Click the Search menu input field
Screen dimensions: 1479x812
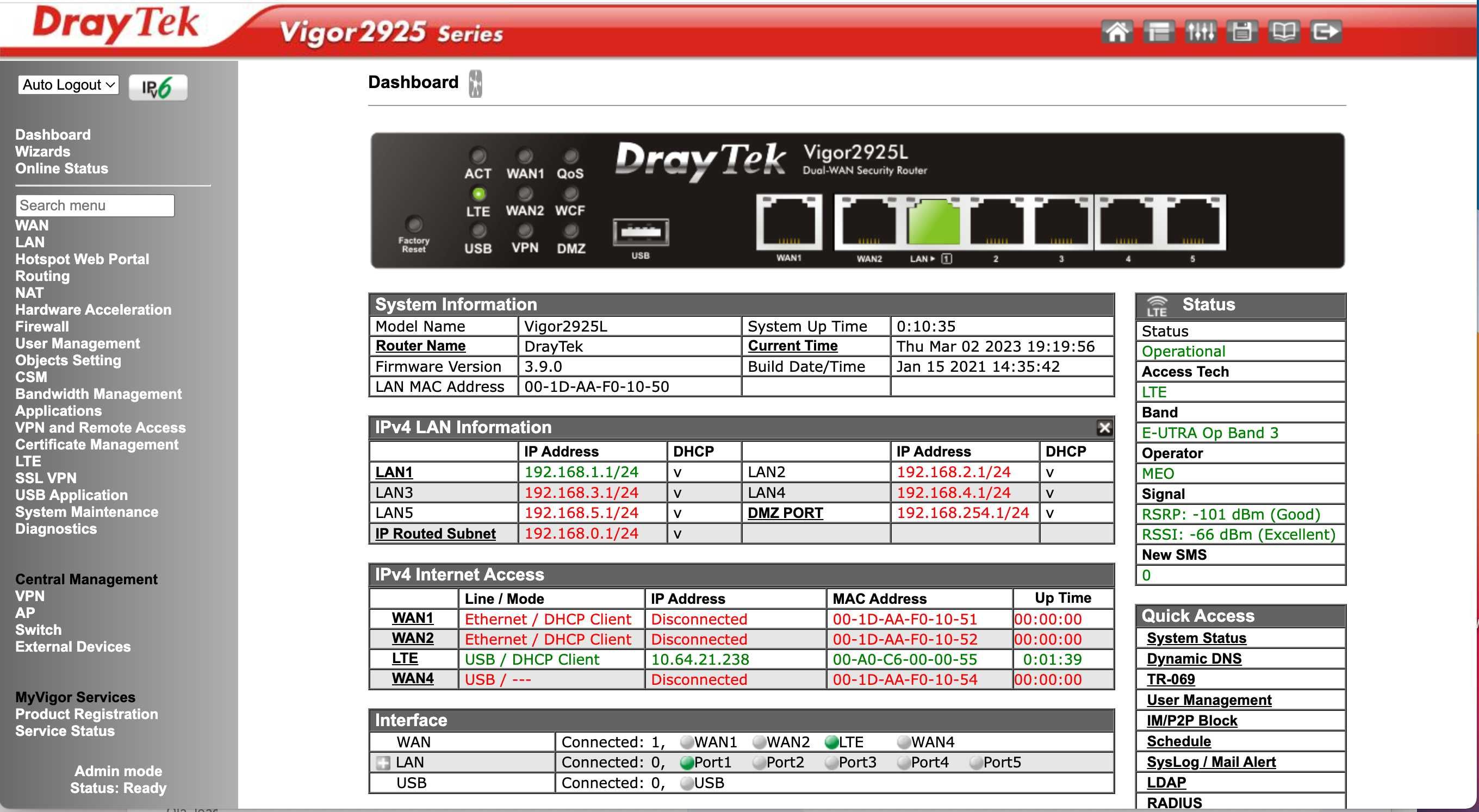[x=95, y=205]
